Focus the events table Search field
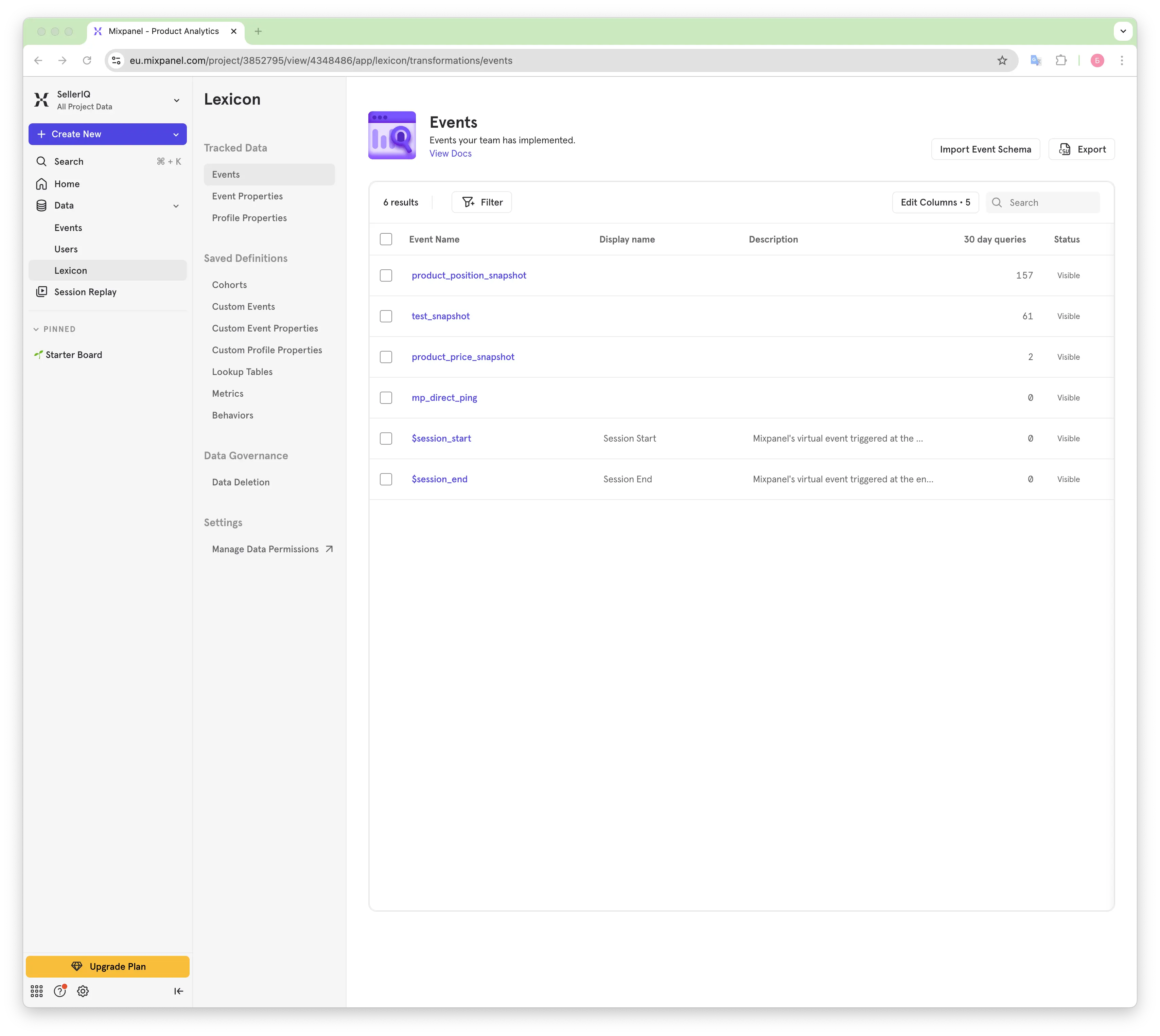The width and height of the screenshot is (1160, 1036). click(1043, 203)
